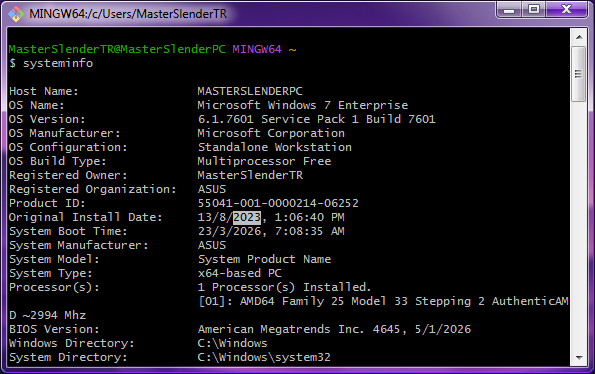Screen dimensions: 595x374
Task: Click 'Microsoft Corporation' value
Action: tap(271, 133)
